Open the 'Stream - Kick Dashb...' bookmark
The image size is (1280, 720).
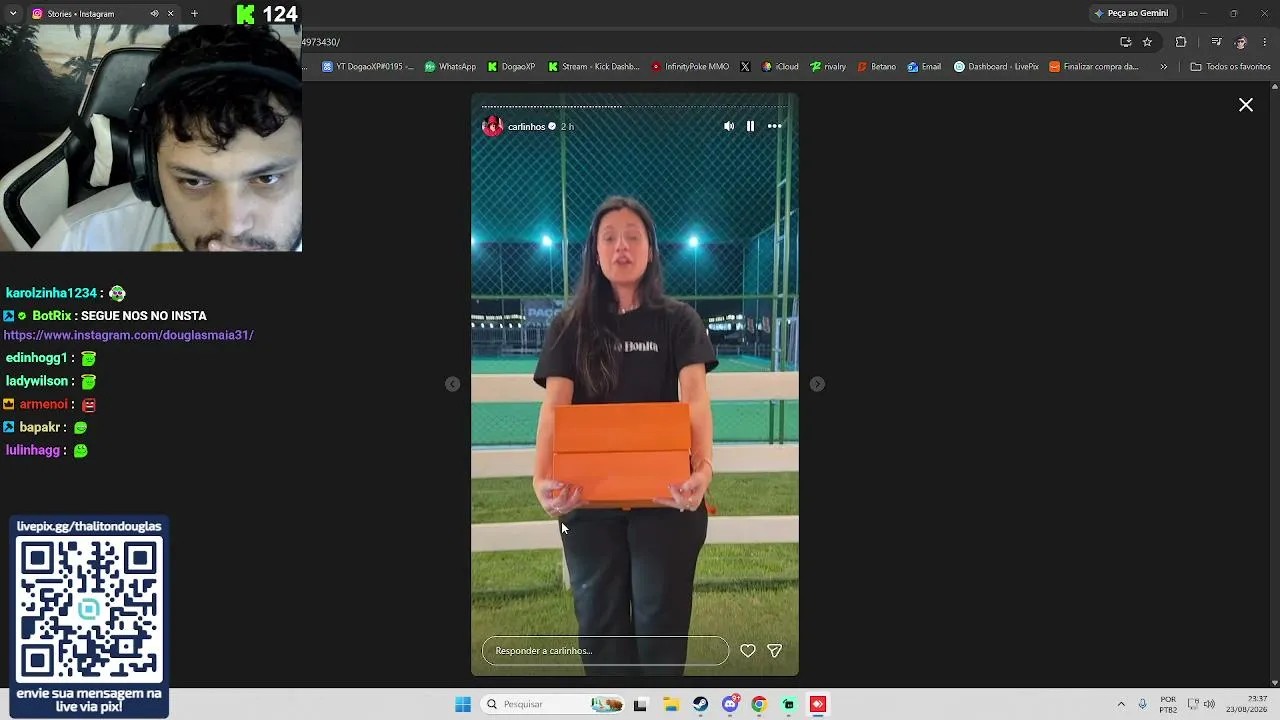(x=594, y=67)
